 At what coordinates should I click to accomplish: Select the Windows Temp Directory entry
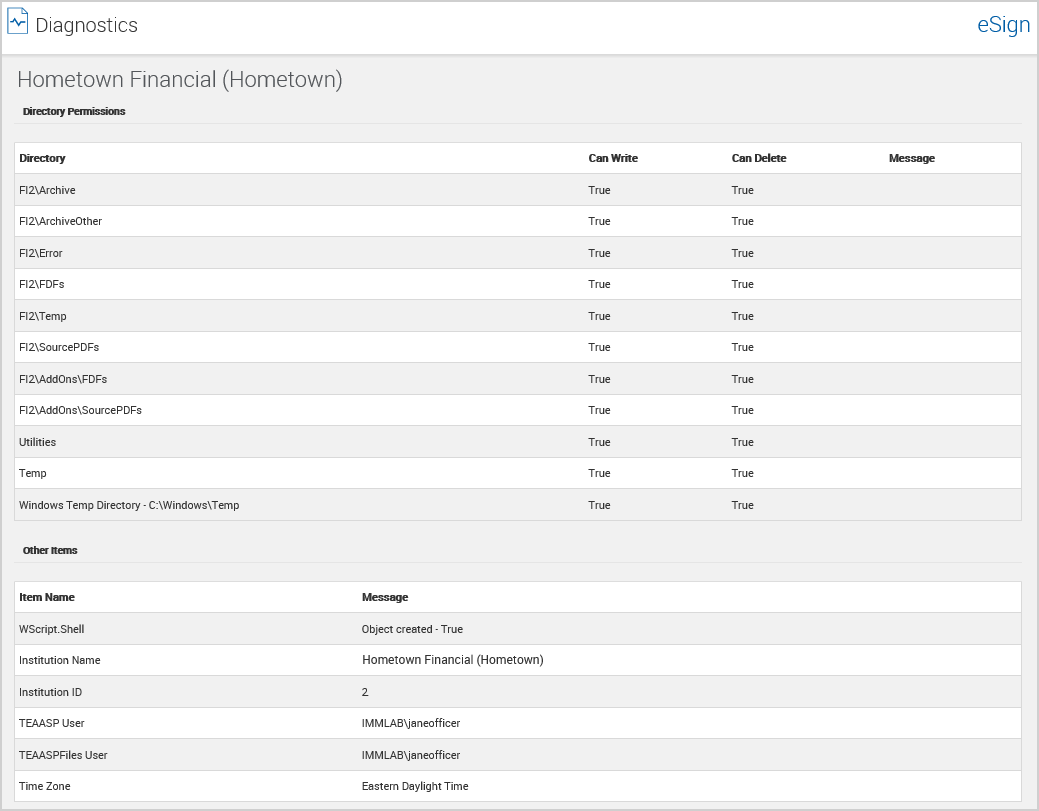518,505
